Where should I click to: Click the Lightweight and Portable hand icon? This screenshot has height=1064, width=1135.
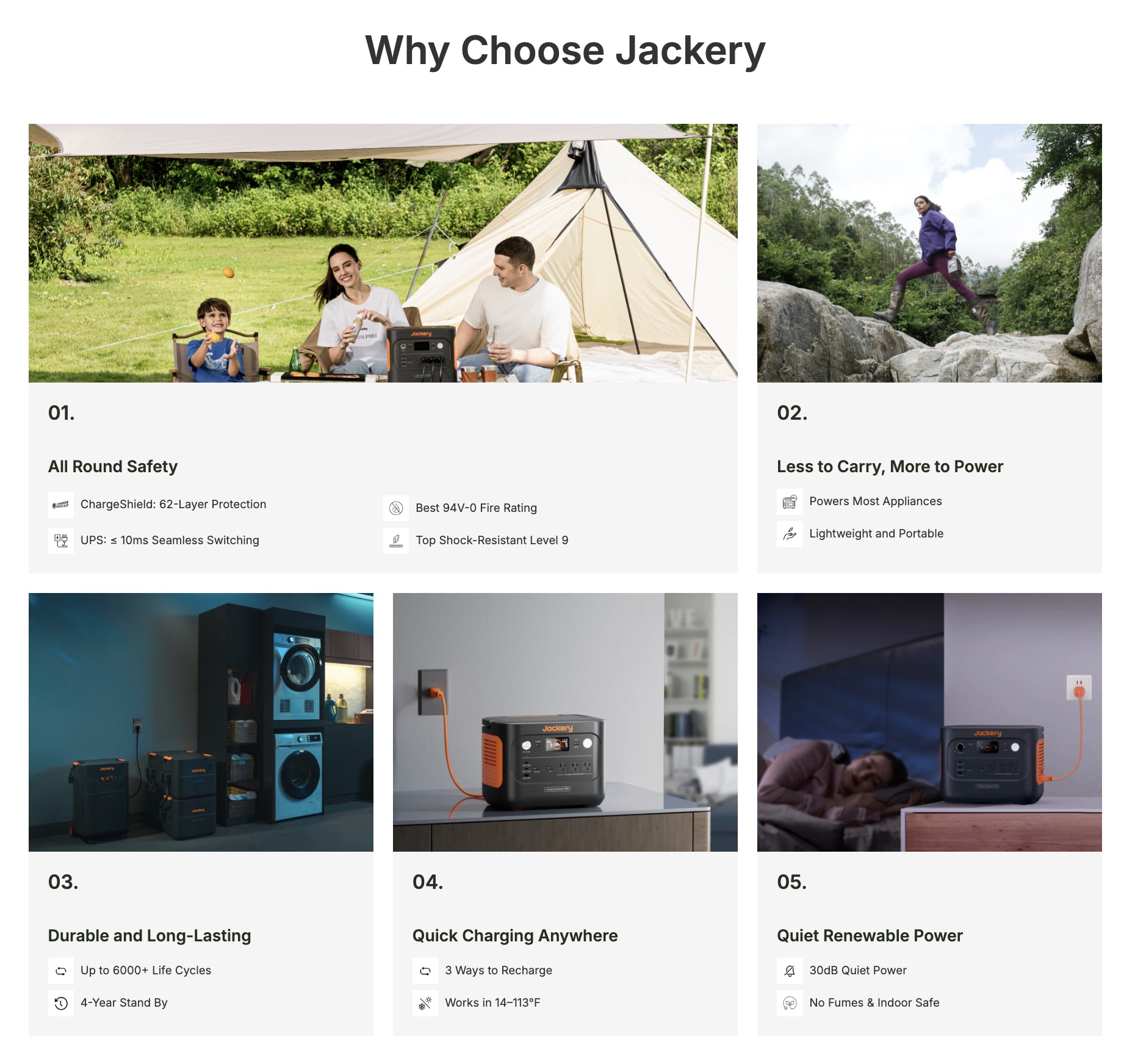pyautogui.click(x=790, y=534)
